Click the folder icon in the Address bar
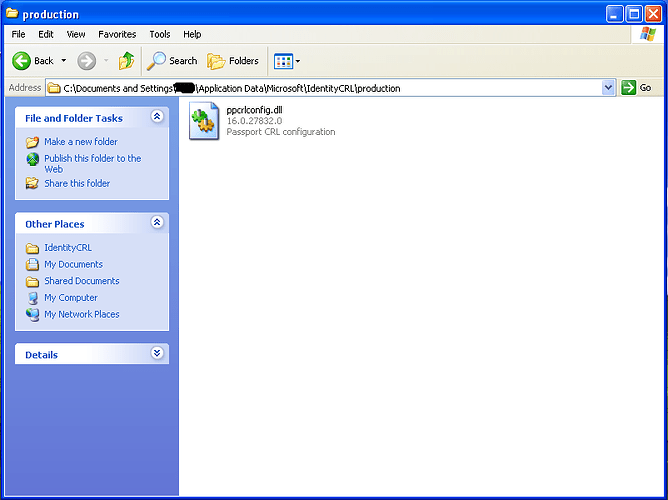 (x=54, y=88)
